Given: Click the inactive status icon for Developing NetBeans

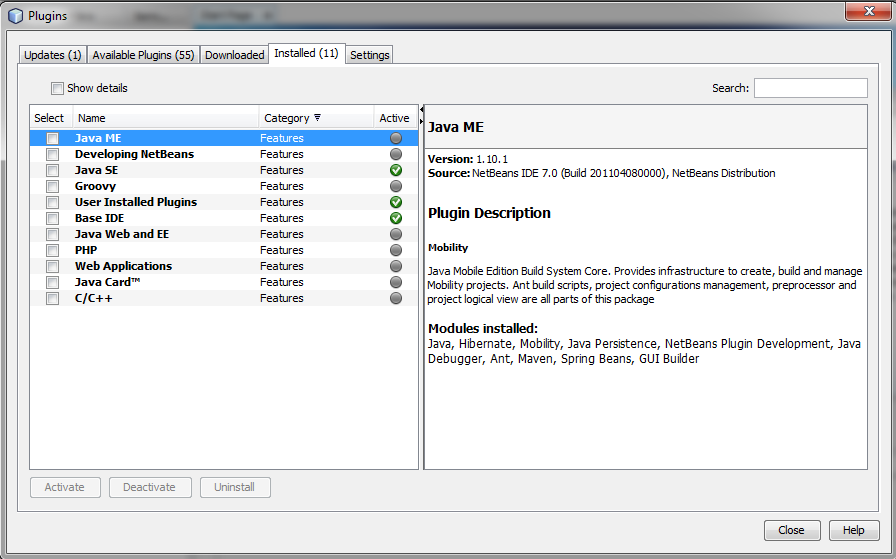Looking at the screenshot, I should (395, 154).
